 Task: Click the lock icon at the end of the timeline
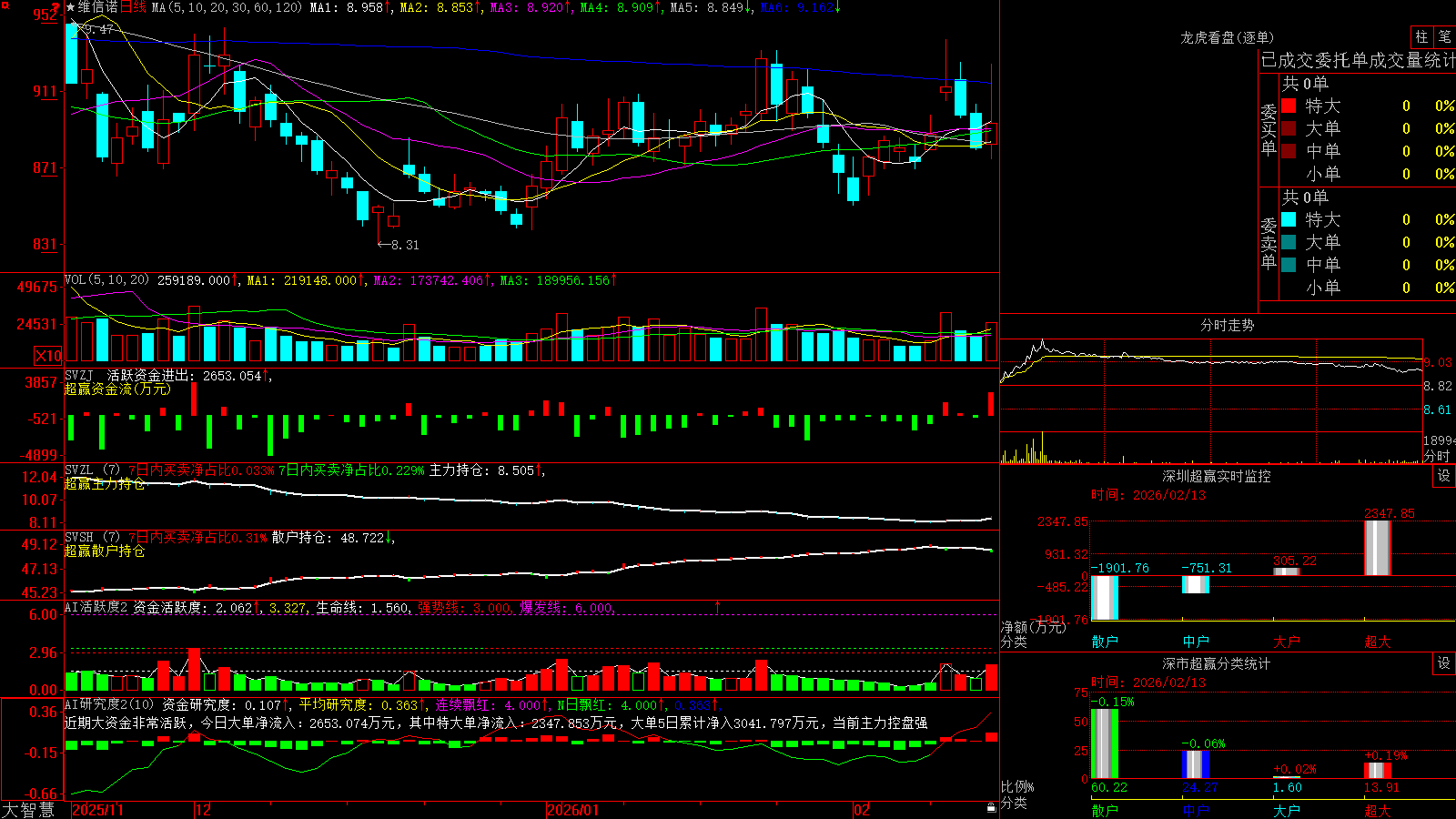[x=992, y=808]
